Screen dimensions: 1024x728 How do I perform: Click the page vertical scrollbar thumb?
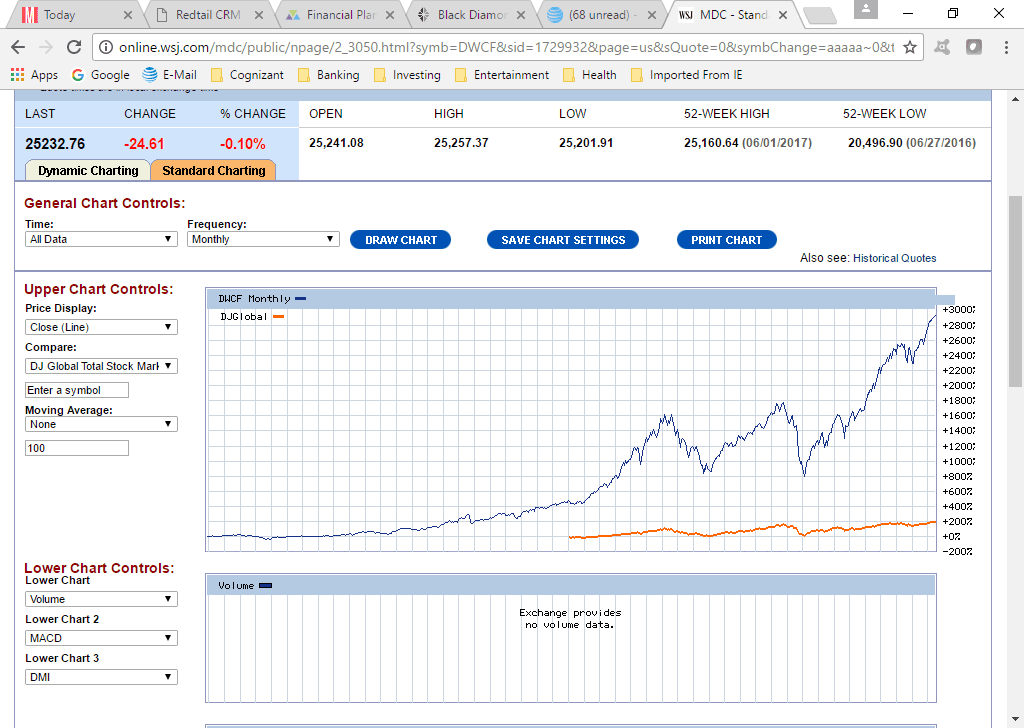point(1015,291)
